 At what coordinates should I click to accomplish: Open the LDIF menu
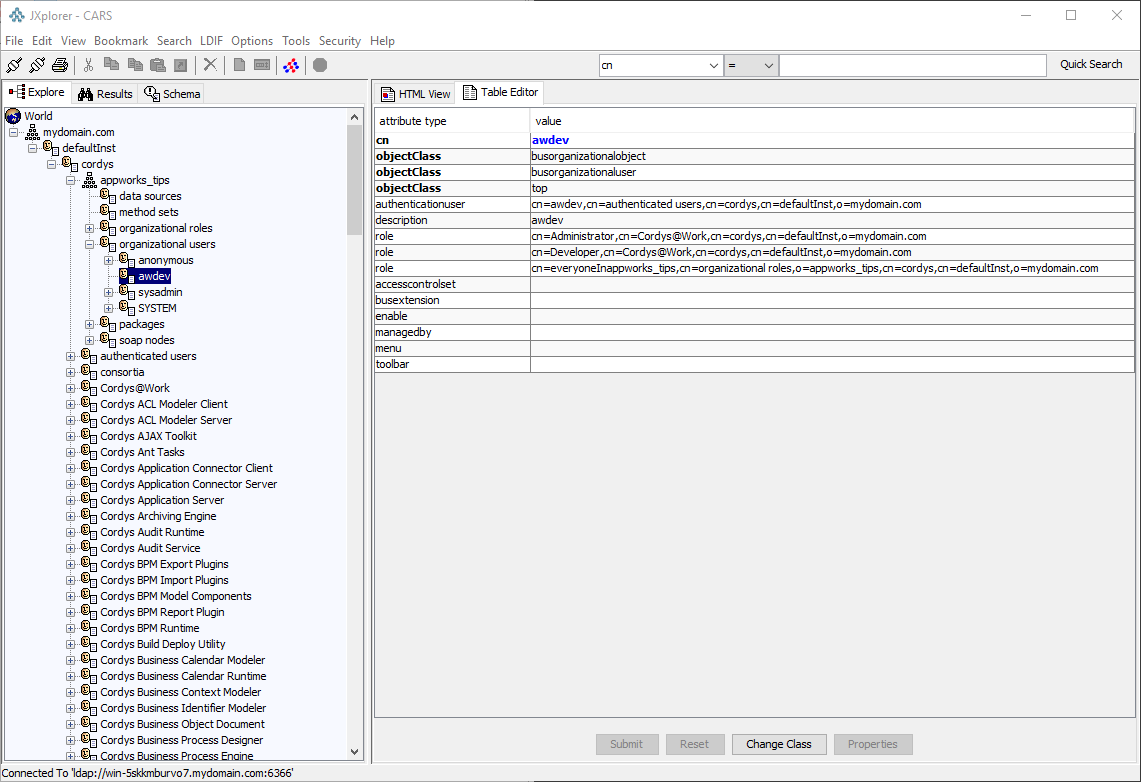[x=211, y=41]
